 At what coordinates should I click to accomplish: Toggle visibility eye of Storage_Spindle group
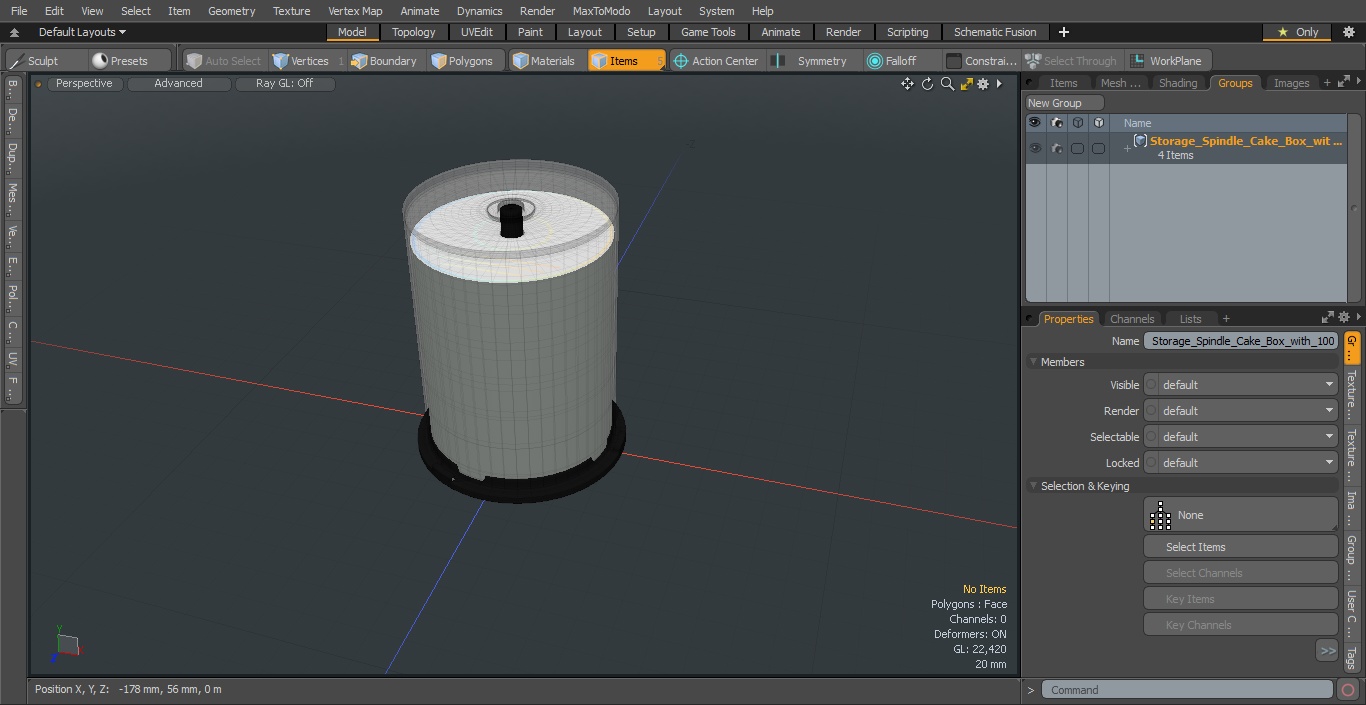pyautogui.click(x=1034, y=148)
